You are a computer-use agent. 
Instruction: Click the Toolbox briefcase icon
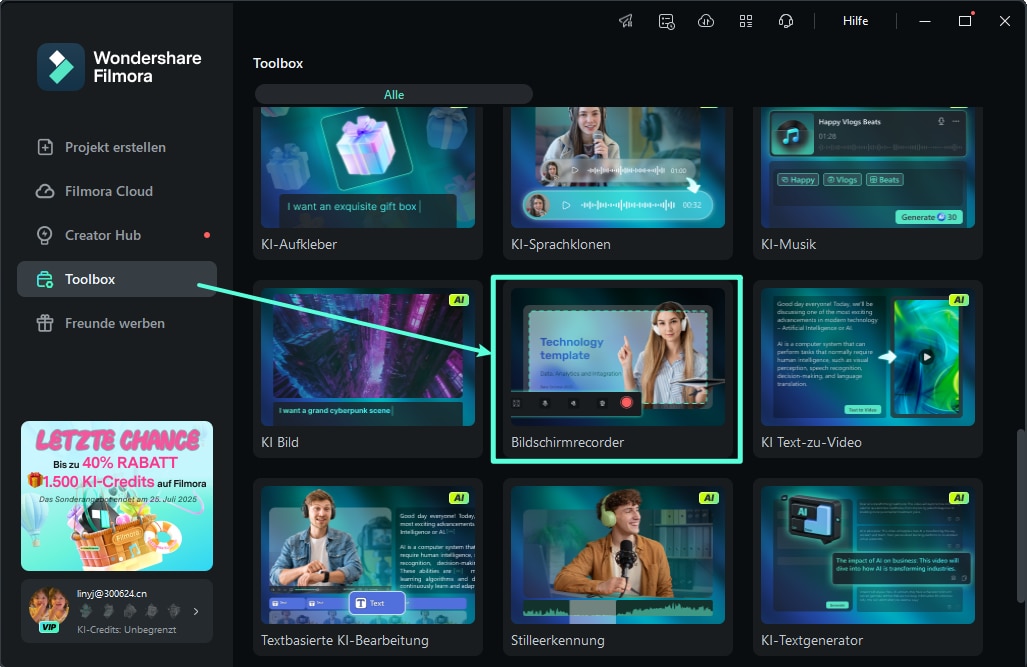tap(45, 280)
